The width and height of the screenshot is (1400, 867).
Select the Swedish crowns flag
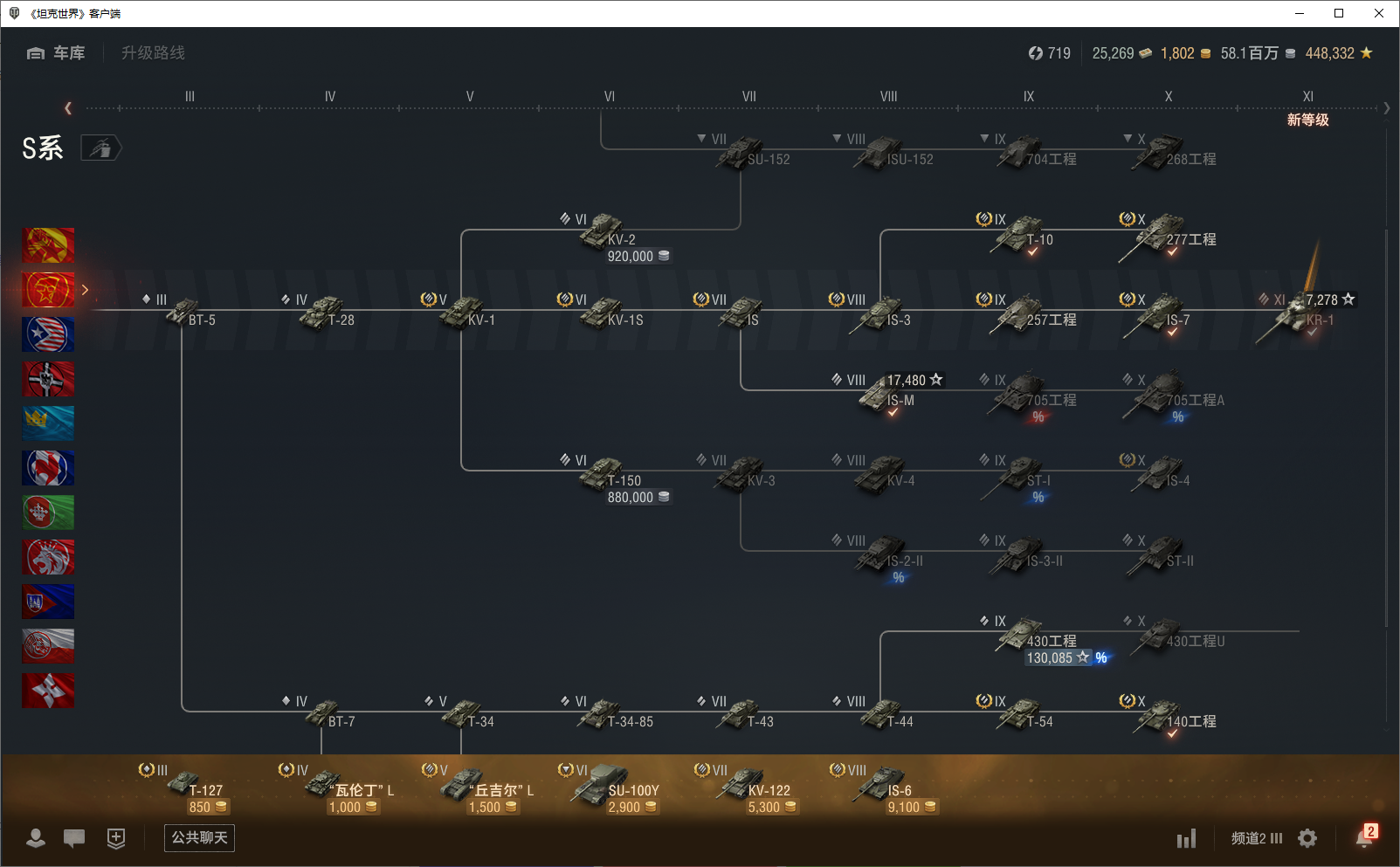tap(48, 423)
